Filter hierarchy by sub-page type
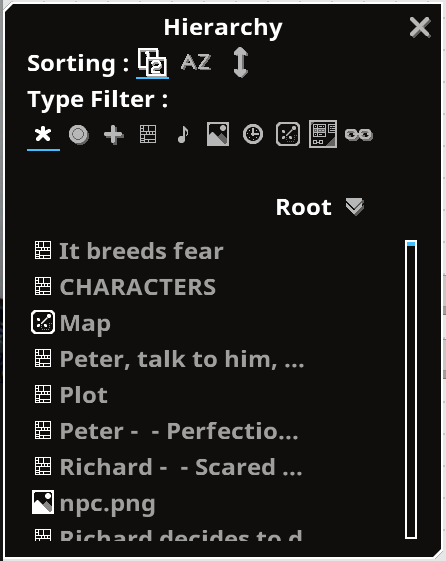The height and width of the screenshot is (561, 446). click(x=323, y=134)
